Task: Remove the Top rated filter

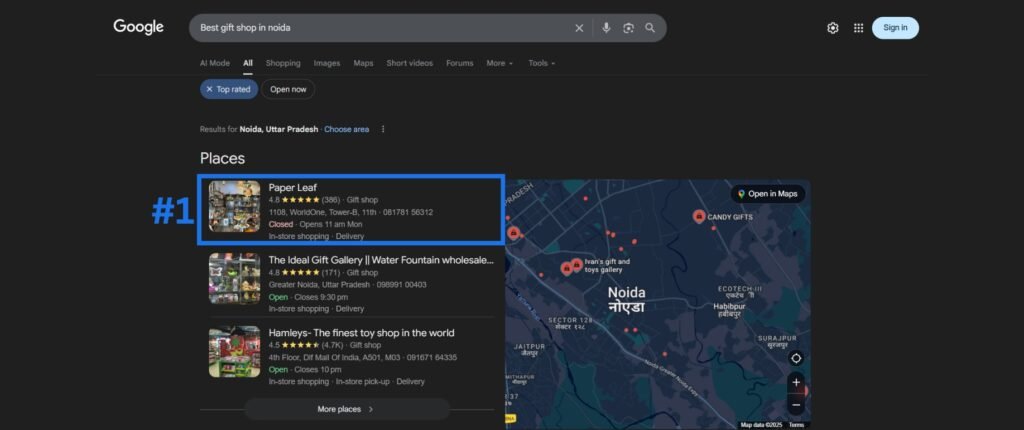Action: [210, 89]
